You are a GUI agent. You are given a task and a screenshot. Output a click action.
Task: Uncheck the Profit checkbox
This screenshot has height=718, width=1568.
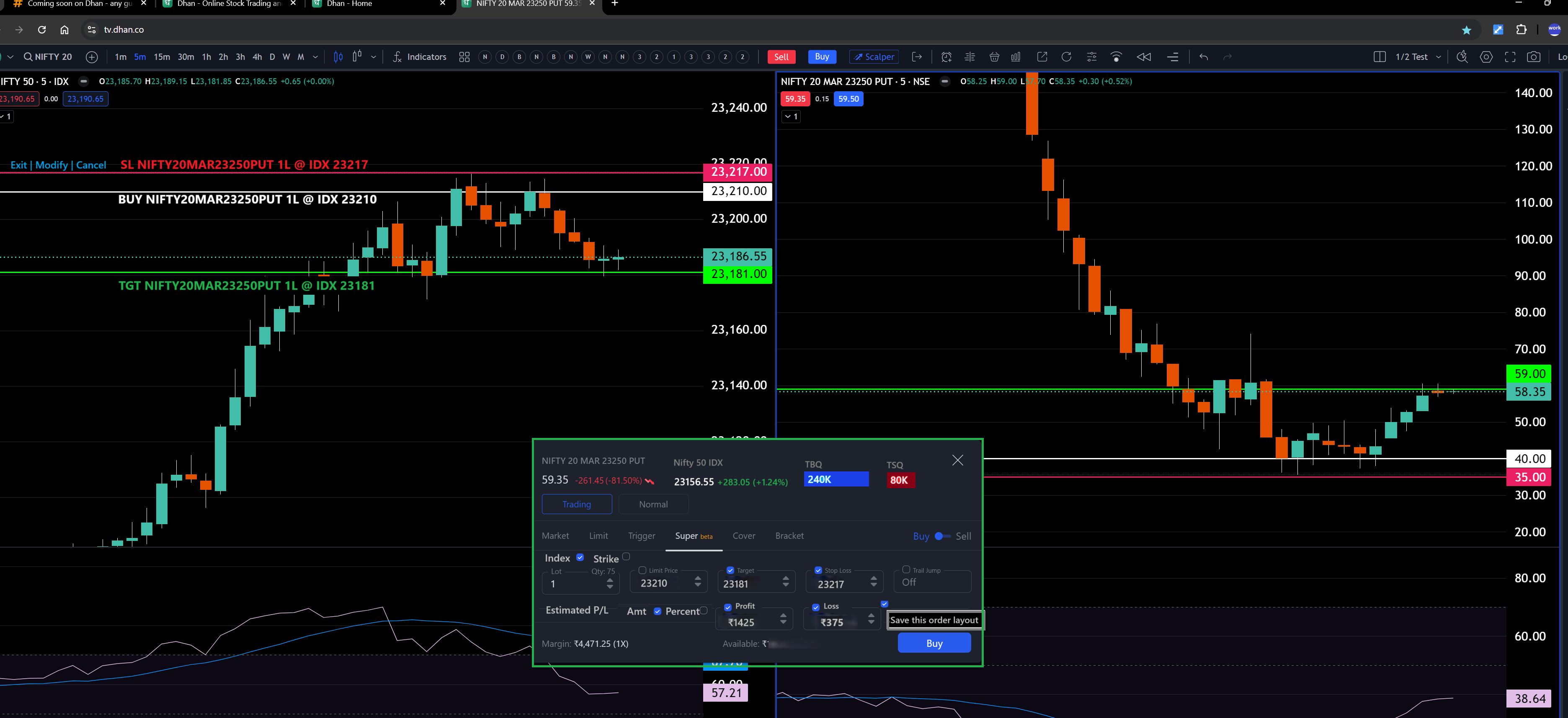[x=727, y=607]
